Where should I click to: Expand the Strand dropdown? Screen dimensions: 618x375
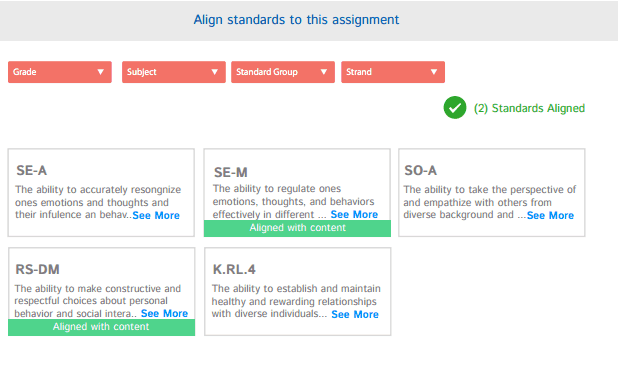393,72
